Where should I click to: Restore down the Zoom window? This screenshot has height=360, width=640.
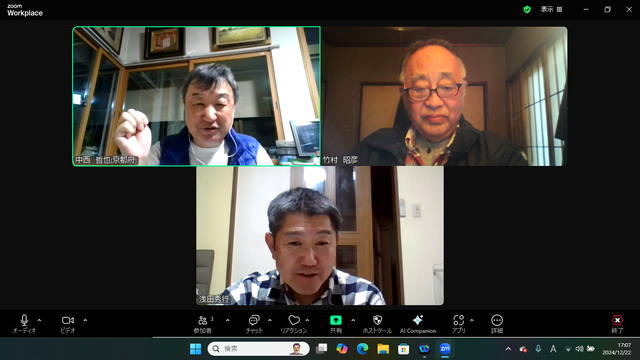click(x=607, y=9)
